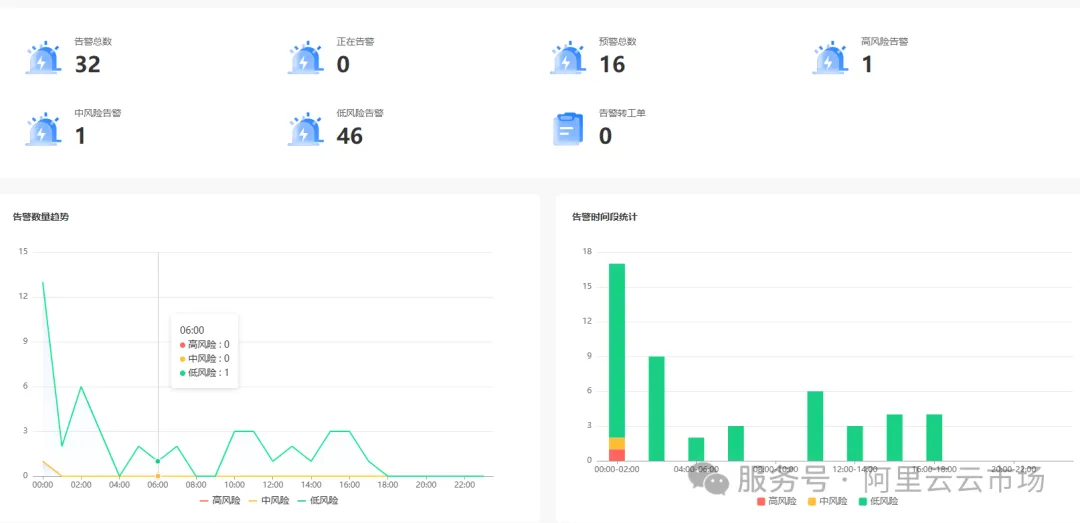Click the alarm icon beside 预警总数
The image size is (1080, 523).
click(568, 57)
